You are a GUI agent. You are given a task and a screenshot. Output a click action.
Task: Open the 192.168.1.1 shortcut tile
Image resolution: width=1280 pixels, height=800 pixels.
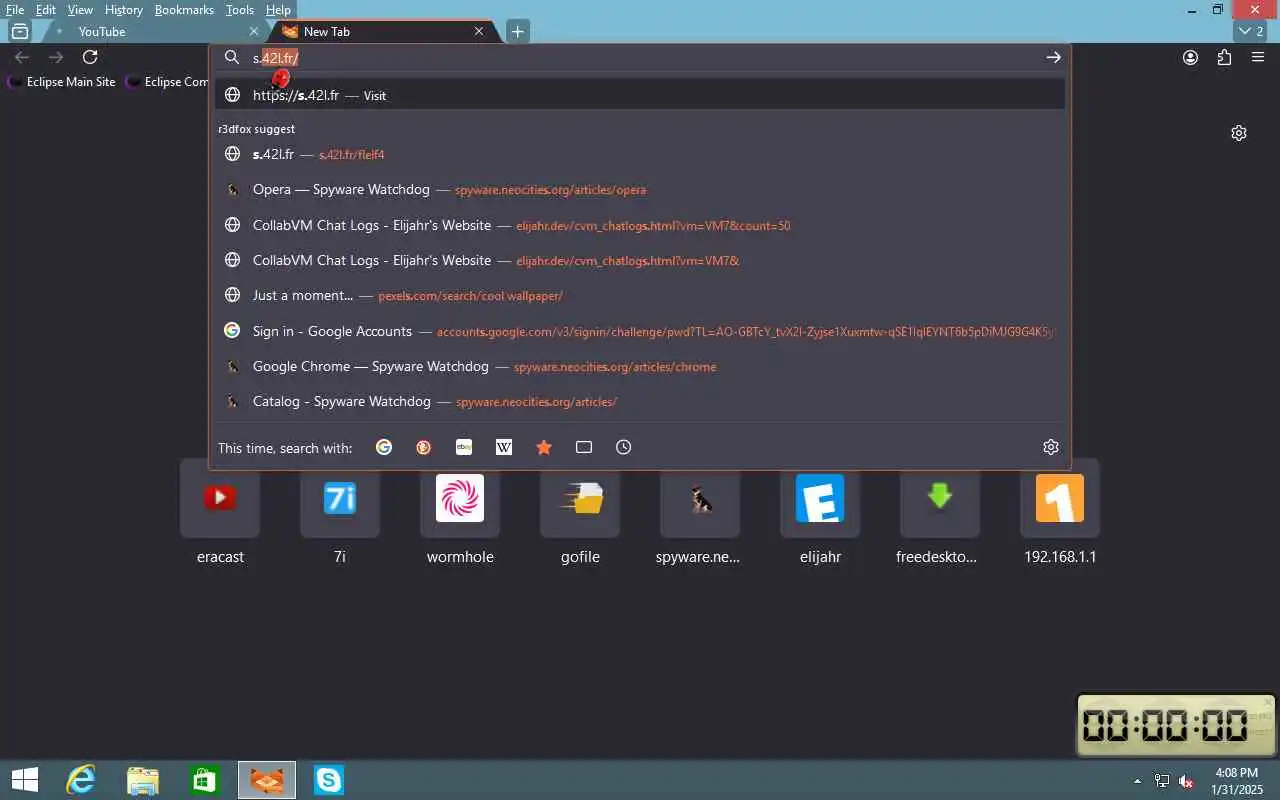pos(1060,513)
